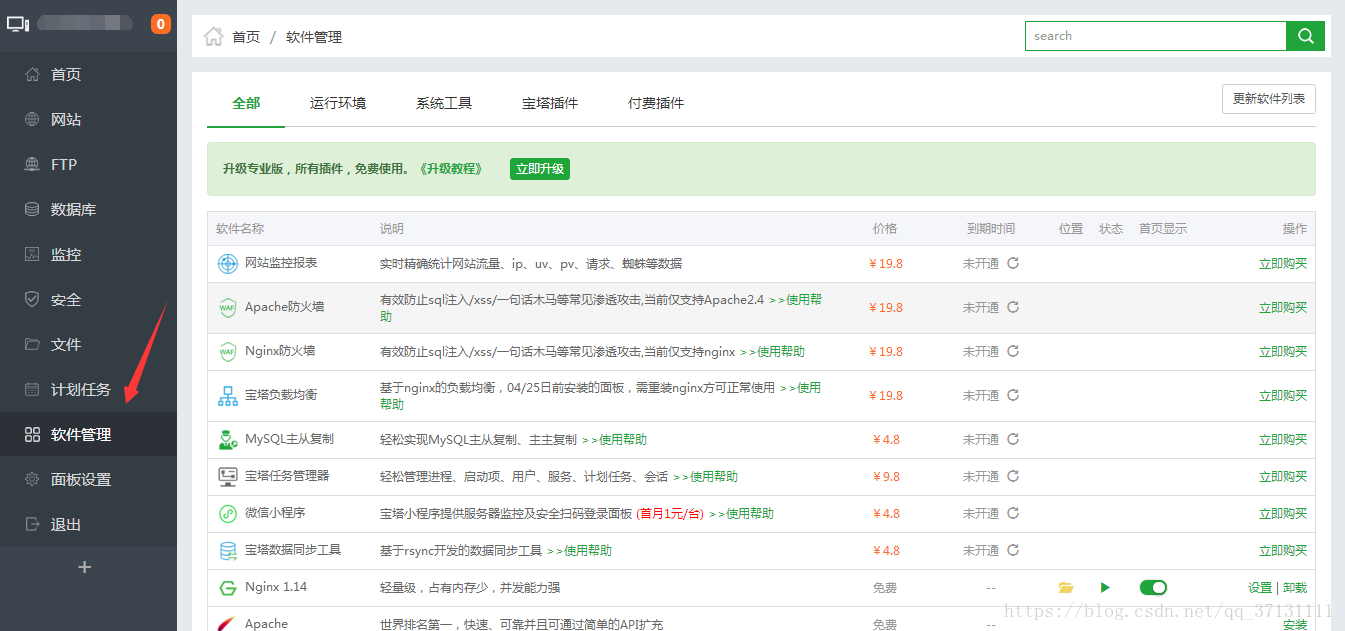Image resolution: width=1345 pixels, height=631 pixels.
Task: Switch to the 宝塔插件 tab
Action: tap(550, 103)
